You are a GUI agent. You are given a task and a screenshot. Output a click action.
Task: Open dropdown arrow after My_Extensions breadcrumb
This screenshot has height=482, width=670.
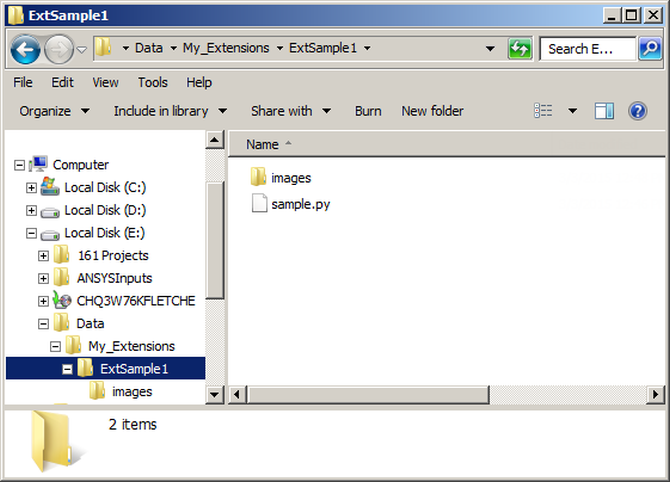click(x=280, y=48)
